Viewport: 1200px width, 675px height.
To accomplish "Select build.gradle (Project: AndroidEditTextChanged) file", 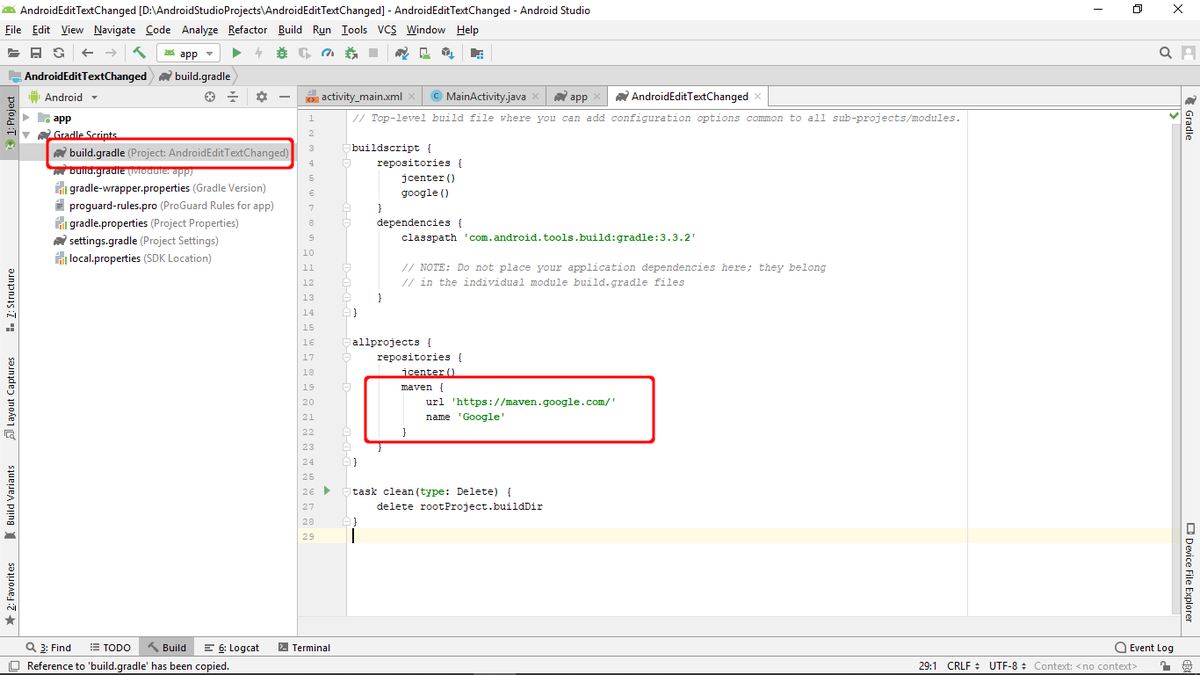I will tap(170, 153).
